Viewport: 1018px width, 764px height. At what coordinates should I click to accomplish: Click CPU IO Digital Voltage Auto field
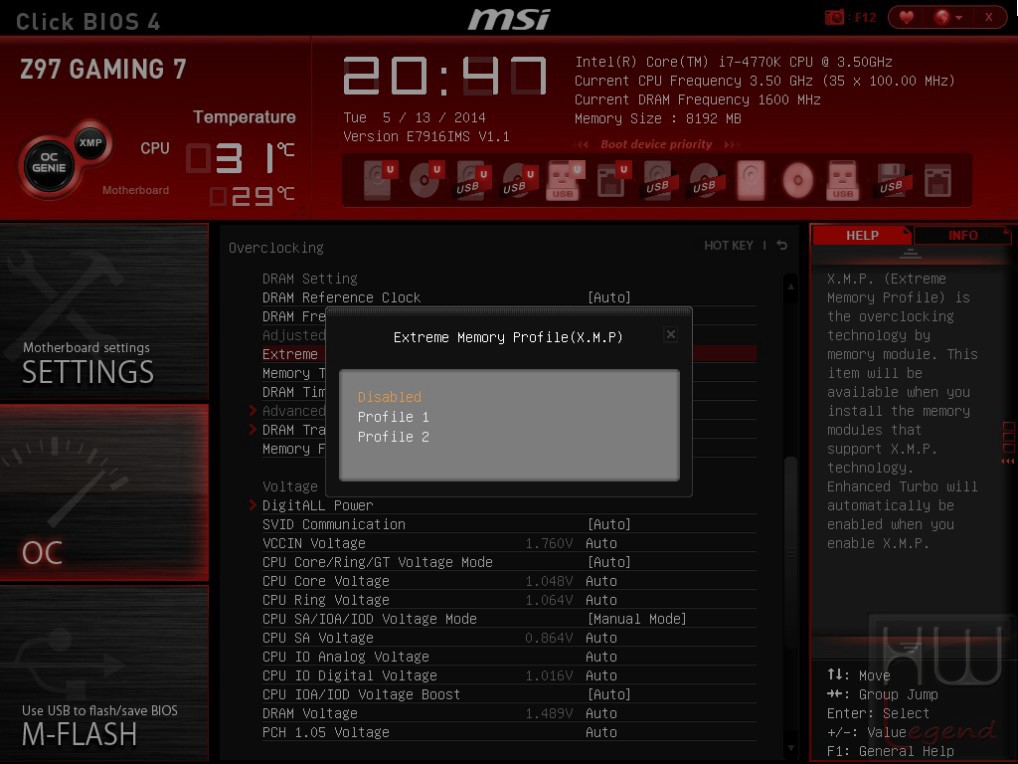coord(601,676)
